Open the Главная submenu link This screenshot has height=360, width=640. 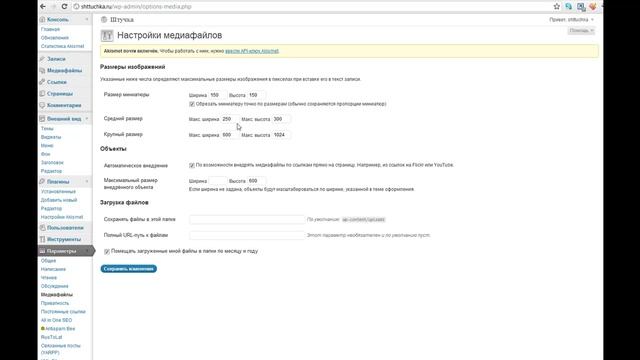pos(50,29)
